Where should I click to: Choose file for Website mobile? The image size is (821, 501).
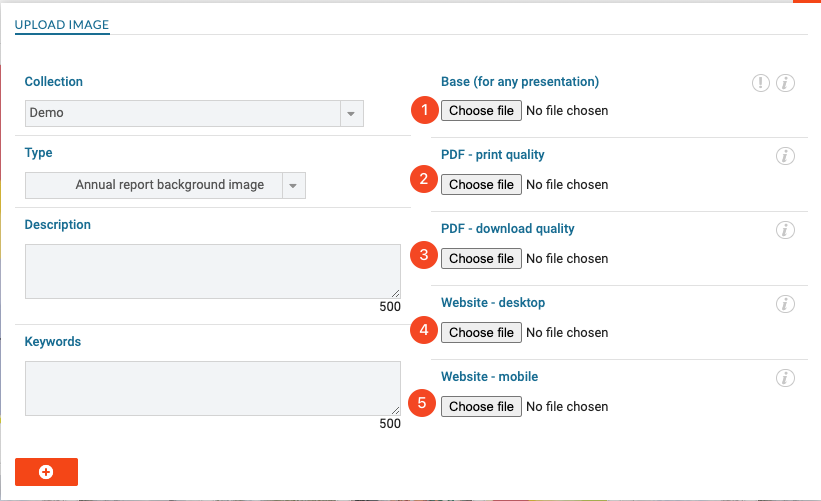coord(481,406)
